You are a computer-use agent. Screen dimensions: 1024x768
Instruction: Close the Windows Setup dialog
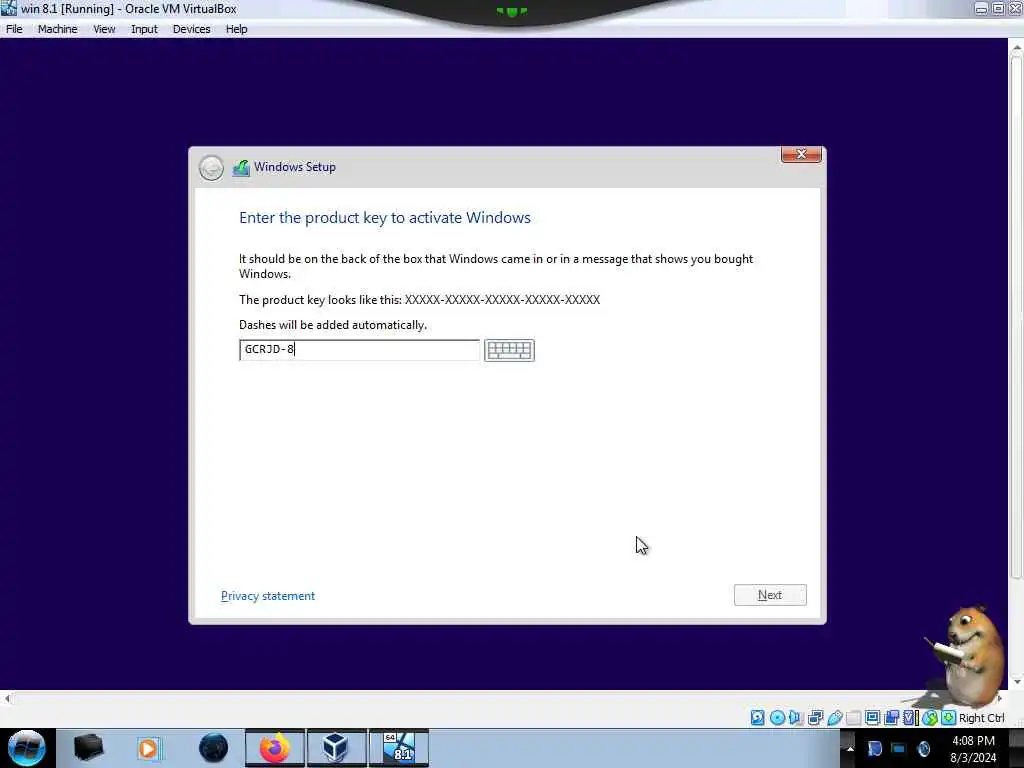pos(801,155)
